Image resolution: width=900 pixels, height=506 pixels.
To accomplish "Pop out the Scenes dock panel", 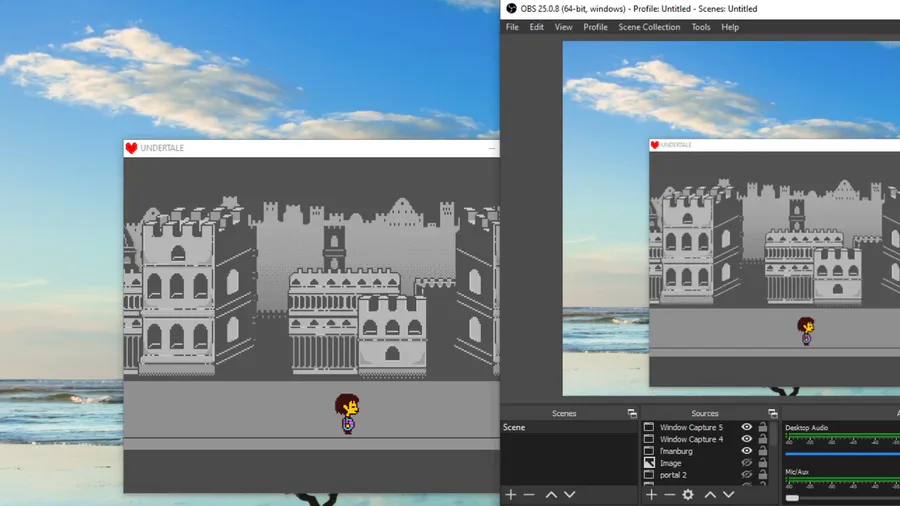I will (x=632, y=413).
